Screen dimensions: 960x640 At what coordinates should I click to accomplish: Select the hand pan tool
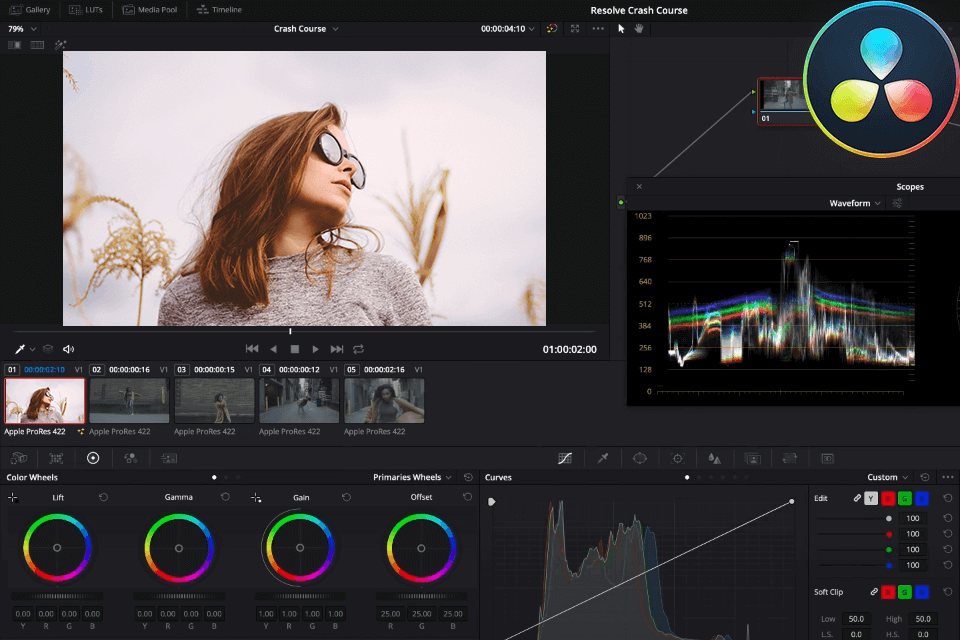639,29
